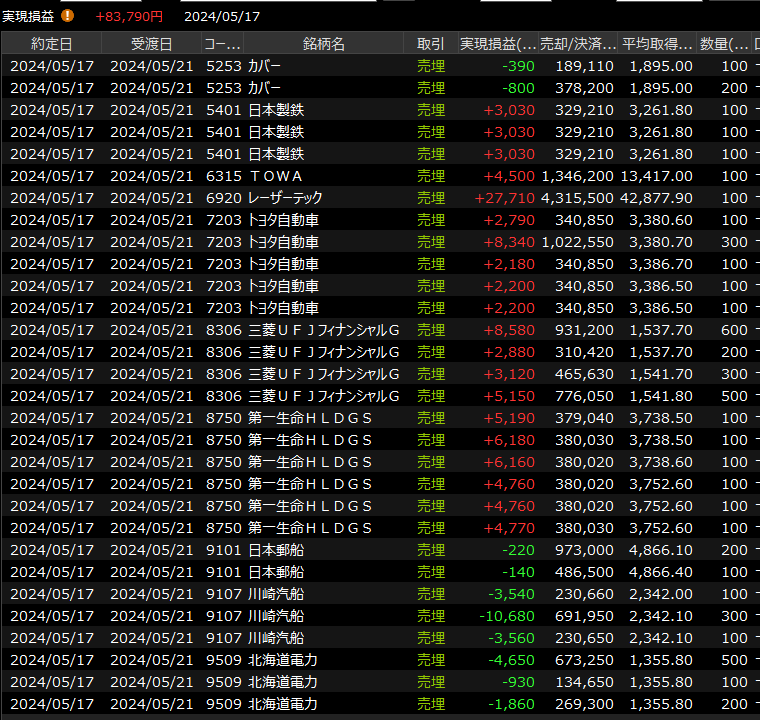Click the 平均取得 column header
This screenshot has width=760, height=720.
coord(657,44)
